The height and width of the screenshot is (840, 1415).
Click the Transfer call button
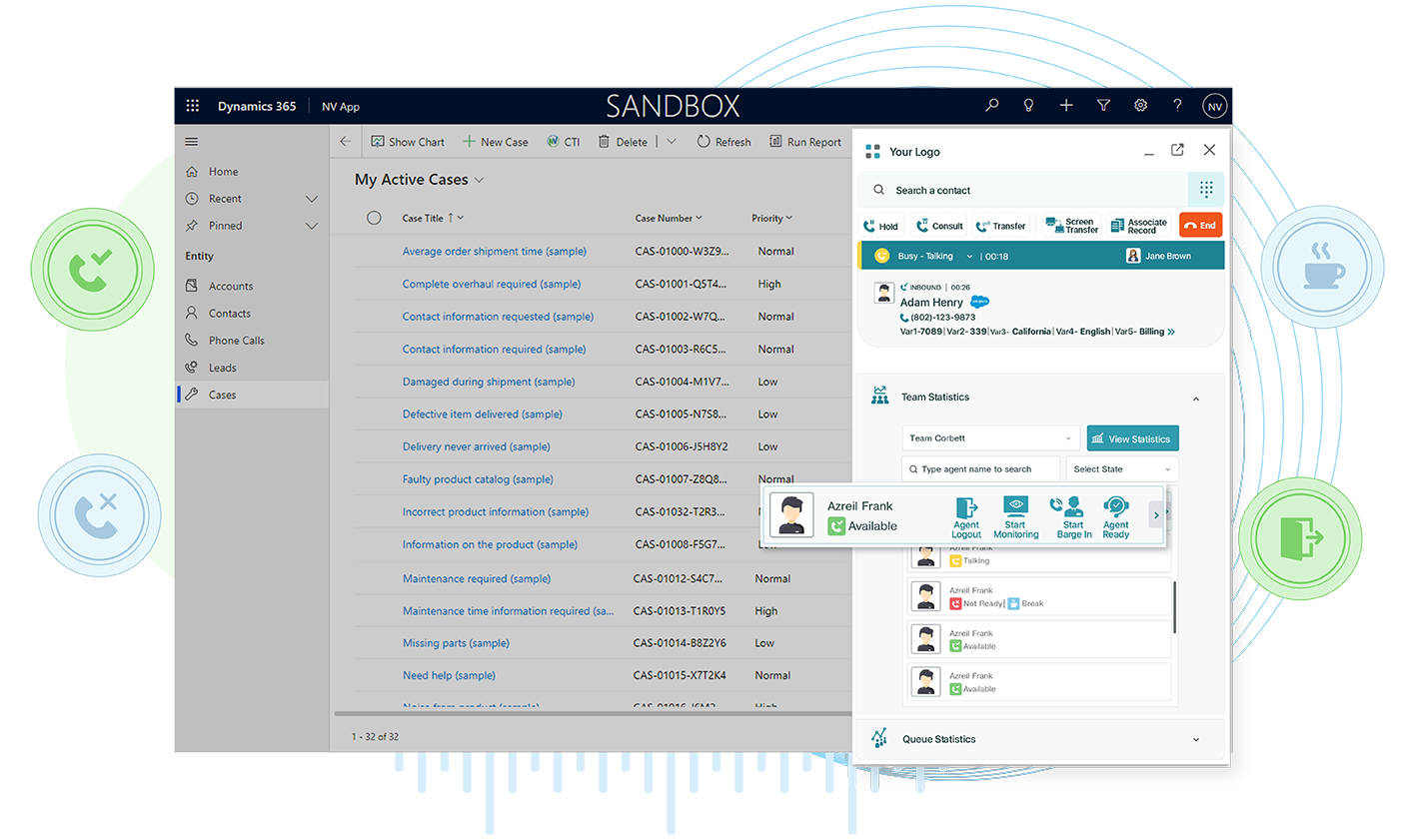[x=1001, y=226]
